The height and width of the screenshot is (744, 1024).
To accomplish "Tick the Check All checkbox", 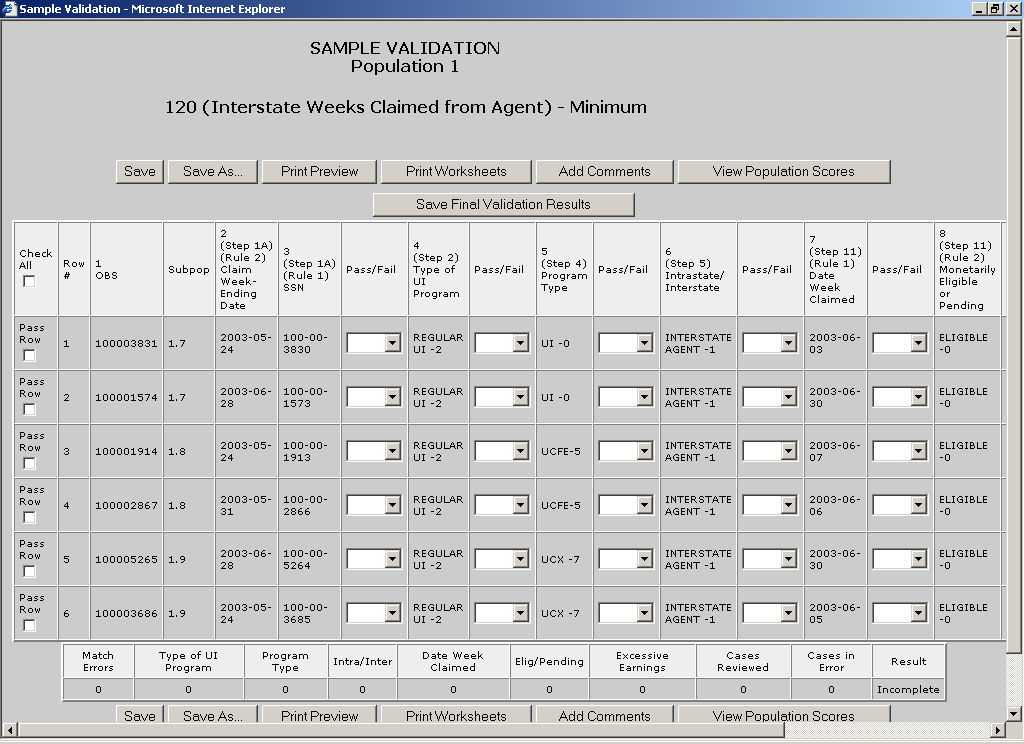I will [x=29, y=281].
